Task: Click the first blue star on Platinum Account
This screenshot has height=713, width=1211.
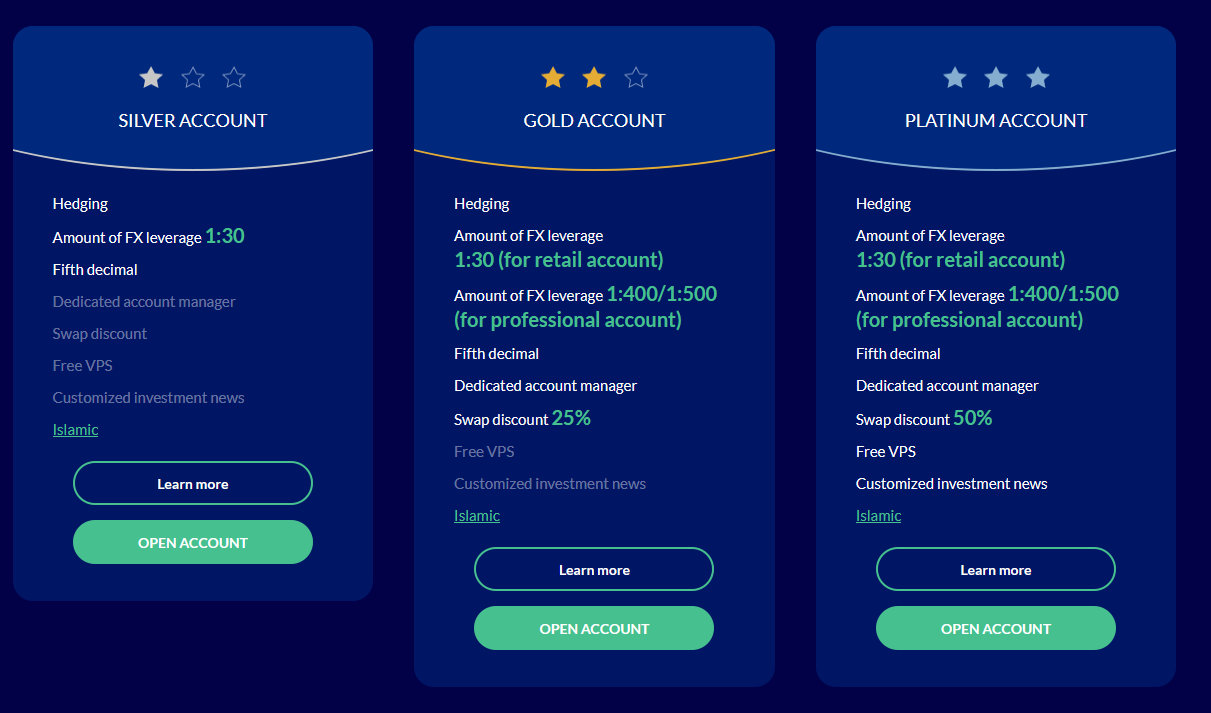Action: coord(955,77)
